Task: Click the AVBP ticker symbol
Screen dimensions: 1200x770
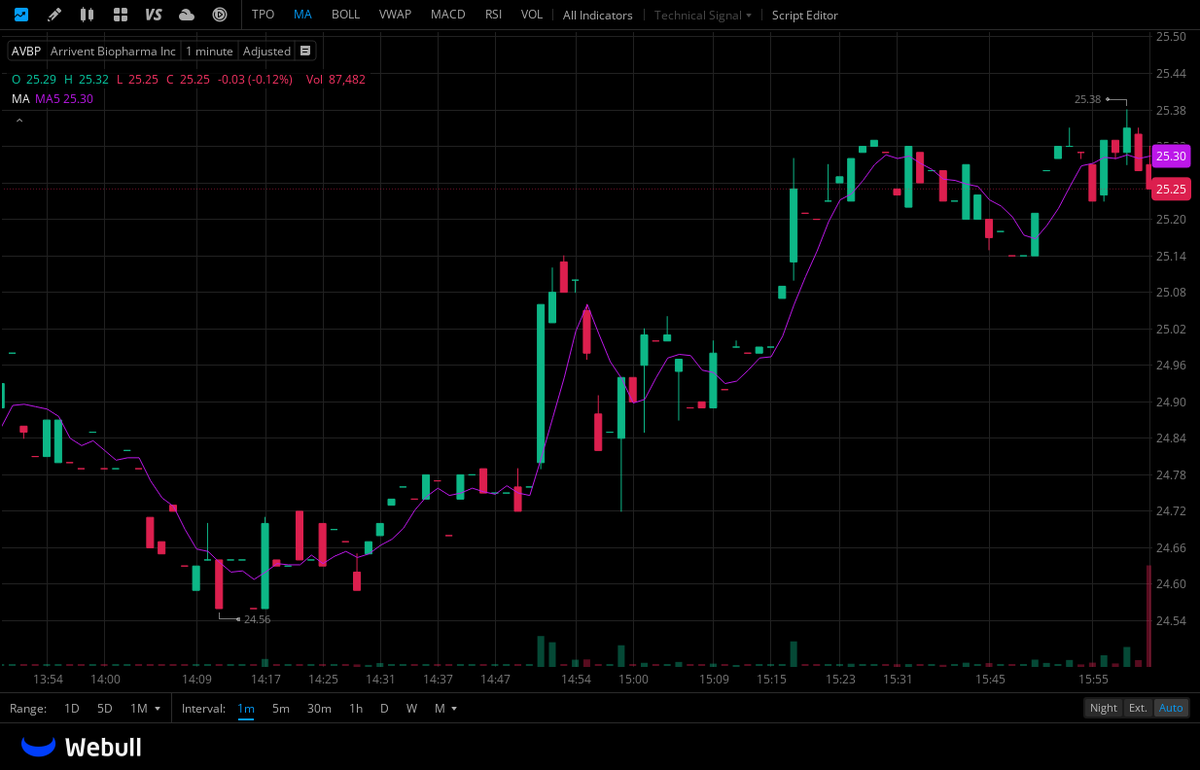Action: click(27, 51)
